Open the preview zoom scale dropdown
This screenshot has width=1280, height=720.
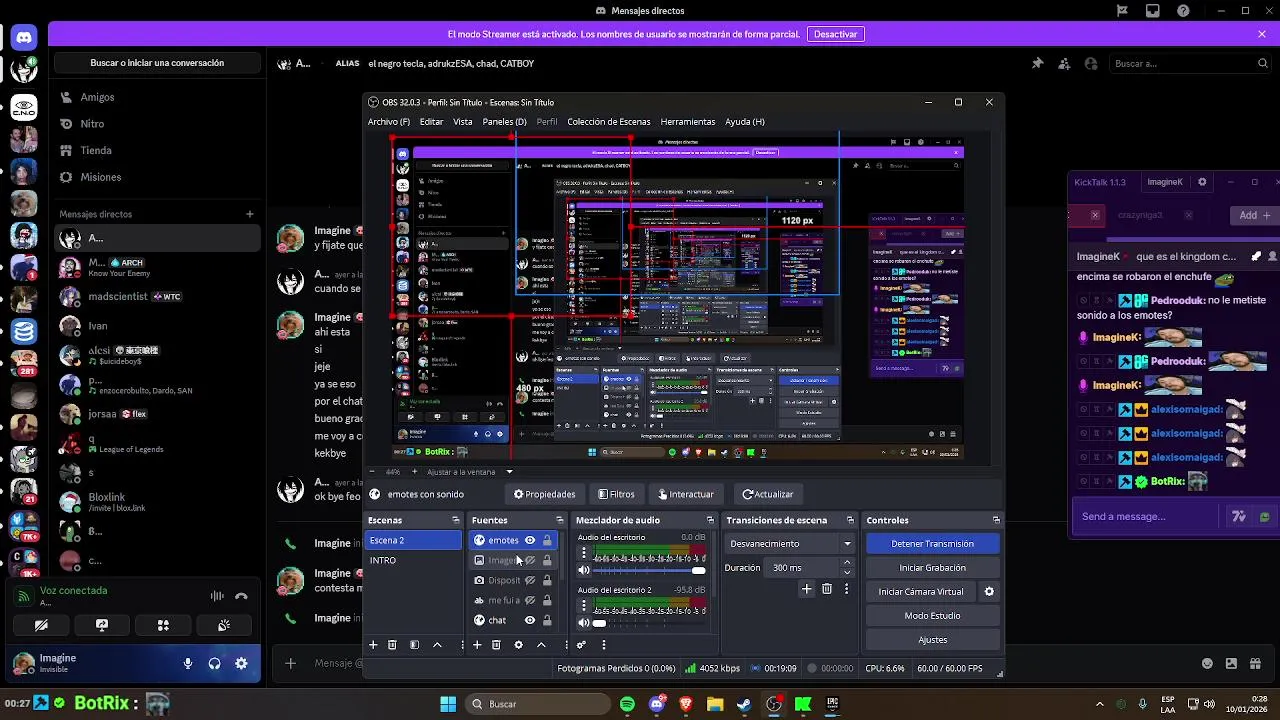509,472
